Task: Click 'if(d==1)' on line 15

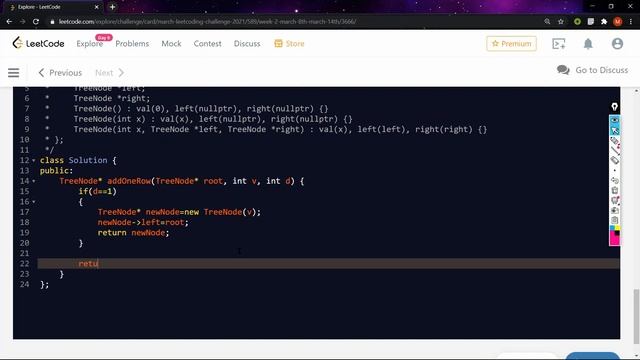Action: click(x=98, y=191)
